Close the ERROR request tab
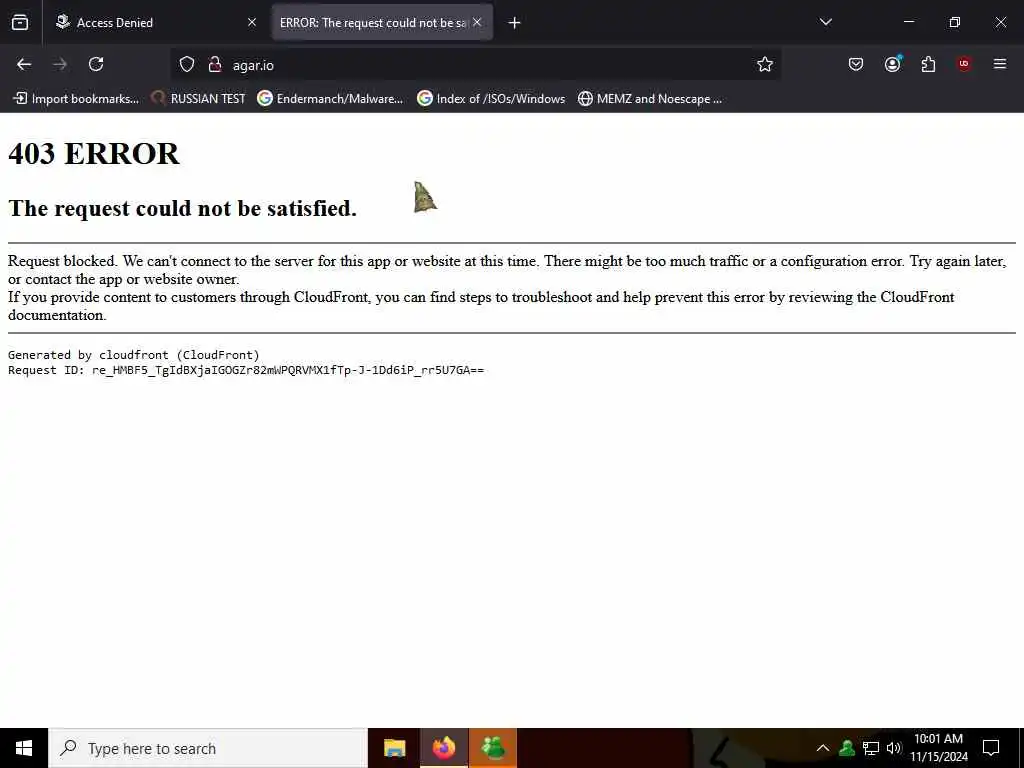Image resolution: width=1024 pixels, height=768 pixels. point(477,22)
